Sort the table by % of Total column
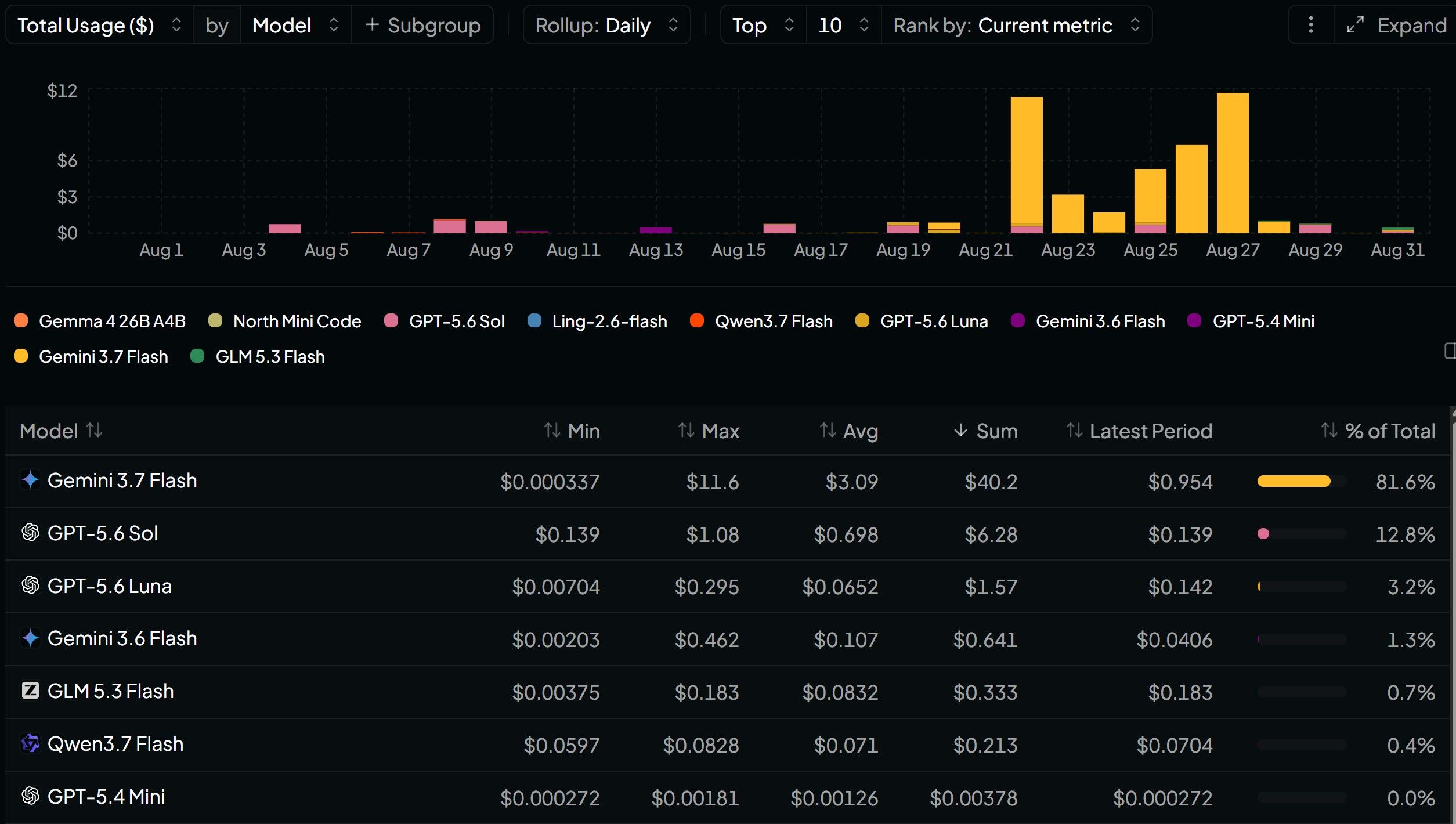Screen dimensions: 1456x824 1378,431
